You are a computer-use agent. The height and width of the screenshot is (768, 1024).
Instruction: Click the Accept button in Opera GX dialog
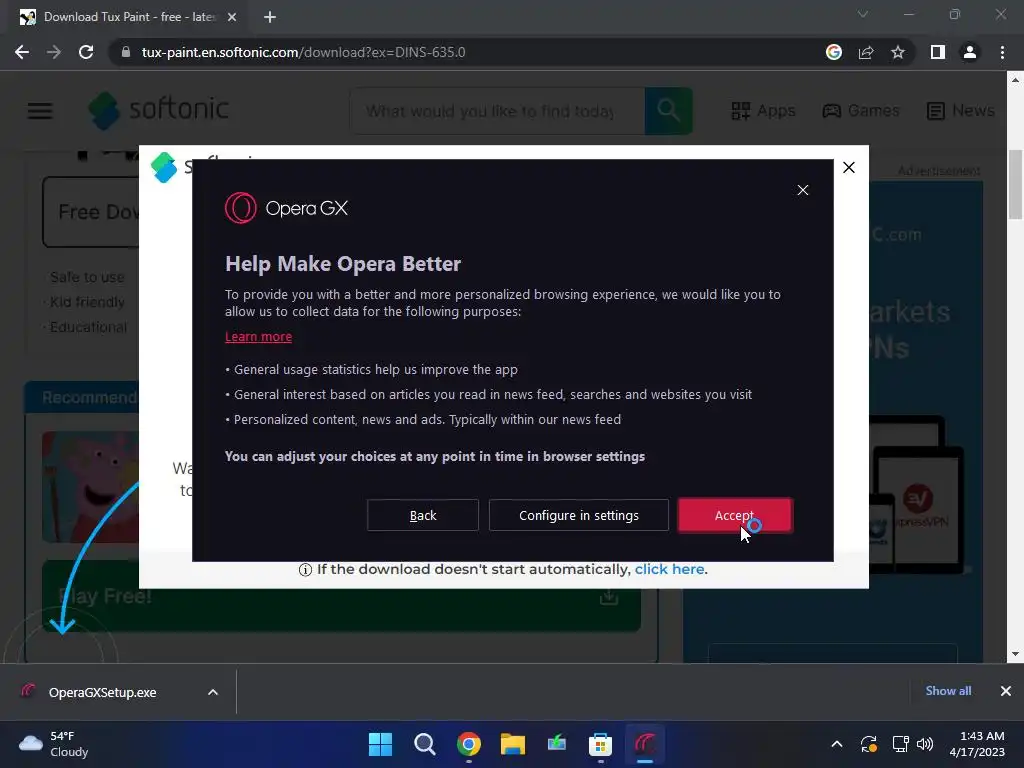coord(735,515)
